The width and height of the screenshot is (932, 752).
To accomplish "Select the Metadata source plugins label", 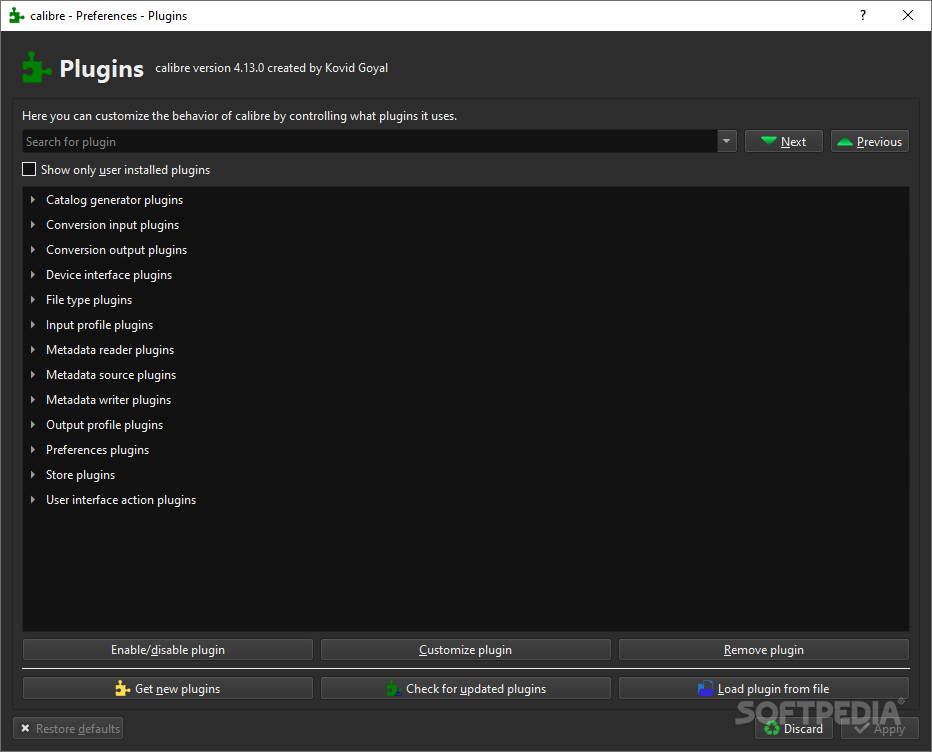I will coord(111,375).
